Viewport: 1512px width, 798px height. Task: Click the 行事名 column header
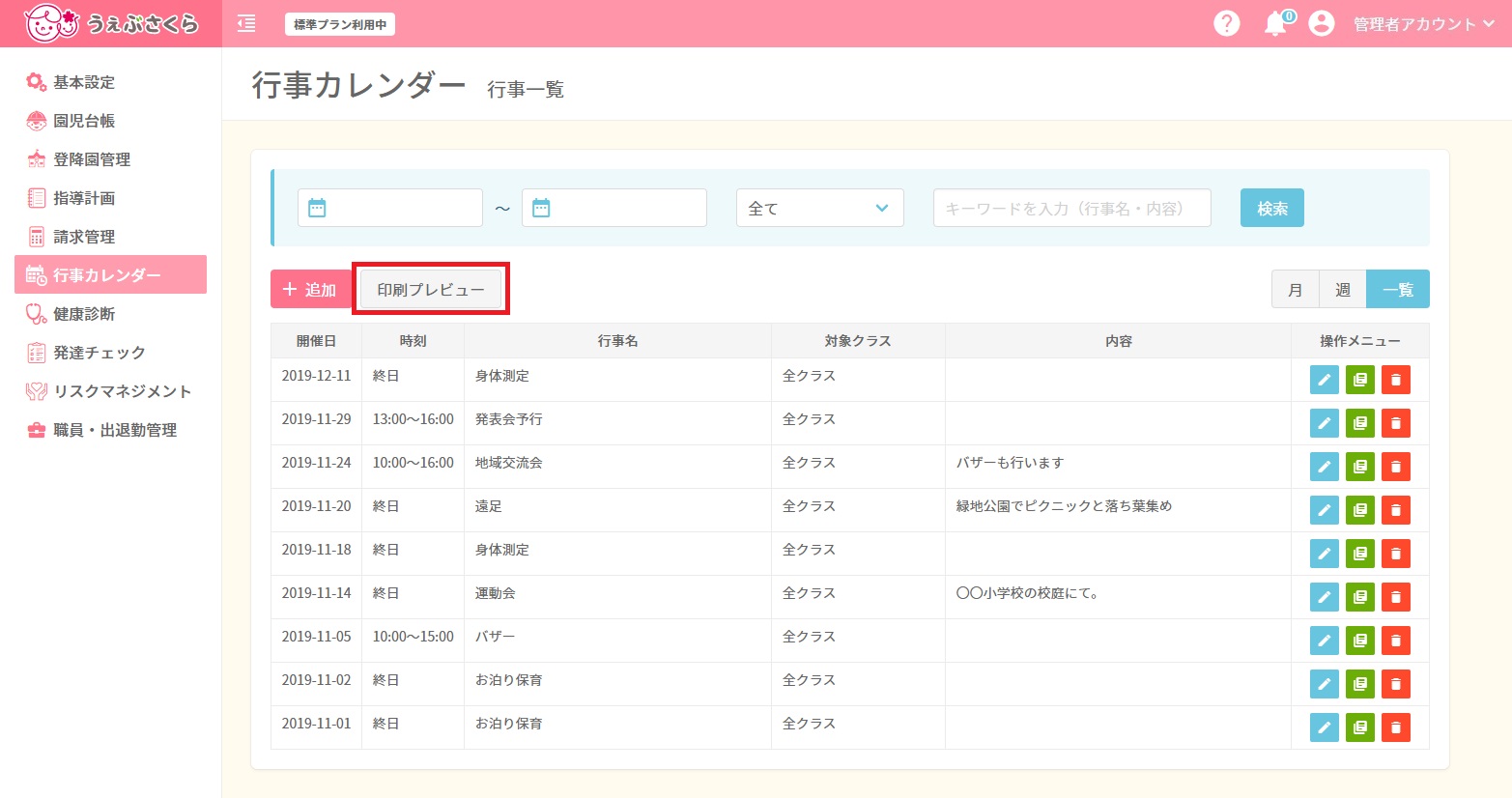coord(617,341)
